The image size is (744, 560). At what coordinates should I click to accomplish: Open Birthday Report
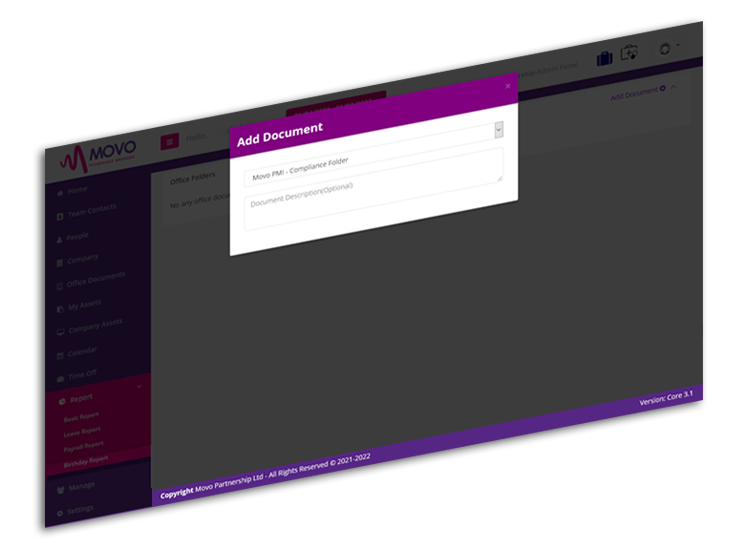point(86,461)
